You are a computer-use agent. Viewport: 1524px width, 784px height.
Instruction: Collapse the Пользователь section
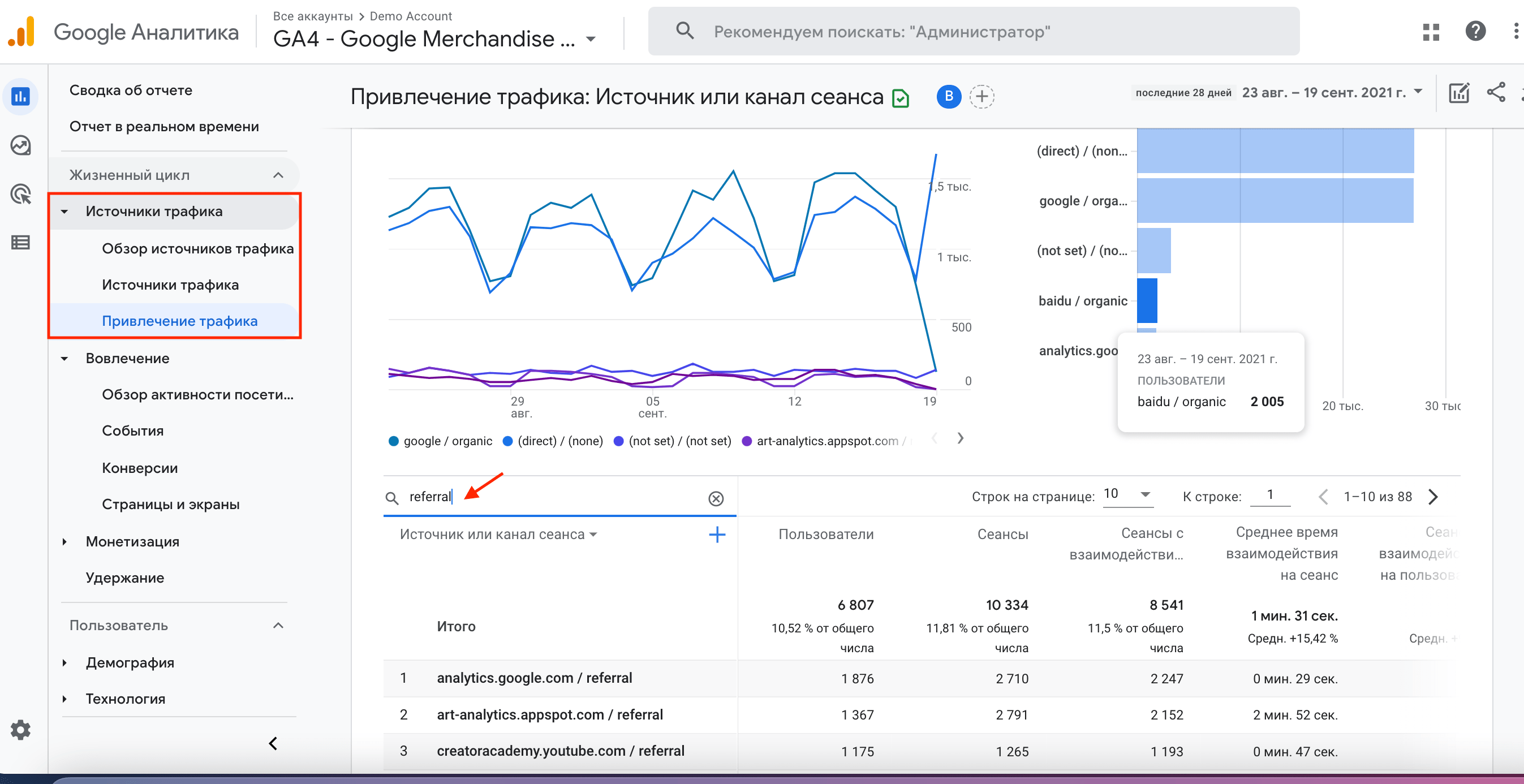tap(278, 626)
